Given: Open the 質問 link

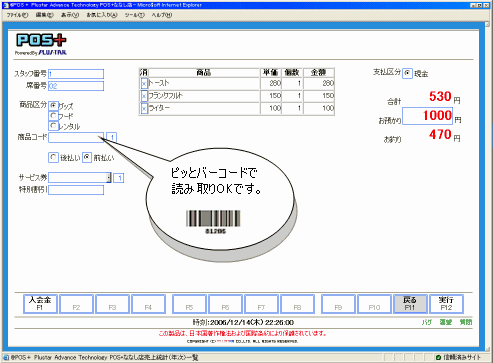Looking at the screenshot, I should pos(466,322).
